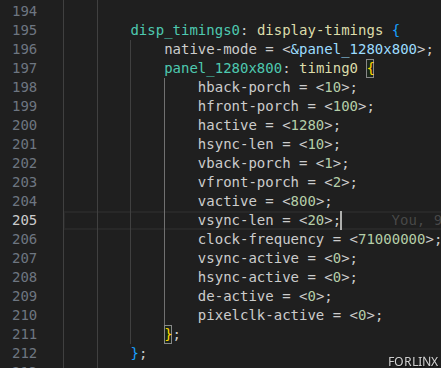Click the vsync-len value 20
Viewport: 441px width, 368px height.
coord(316,220)
